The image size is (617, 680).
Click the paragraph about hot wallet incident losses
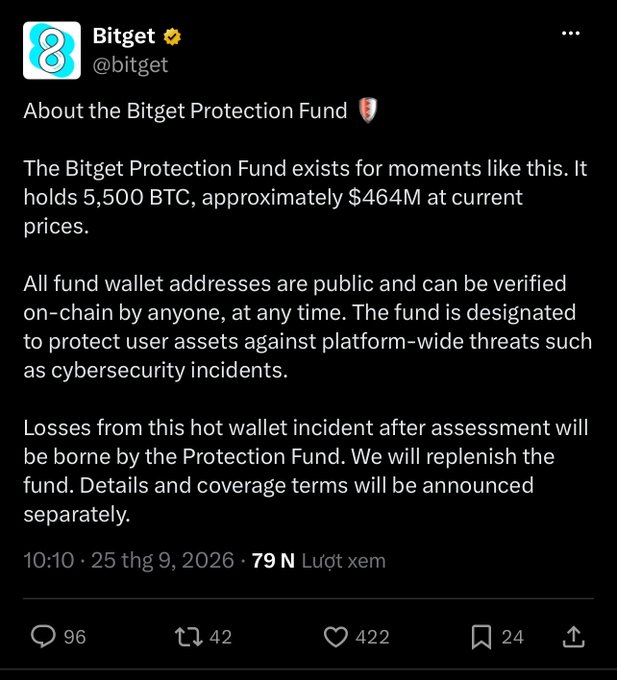click(306, 471)
